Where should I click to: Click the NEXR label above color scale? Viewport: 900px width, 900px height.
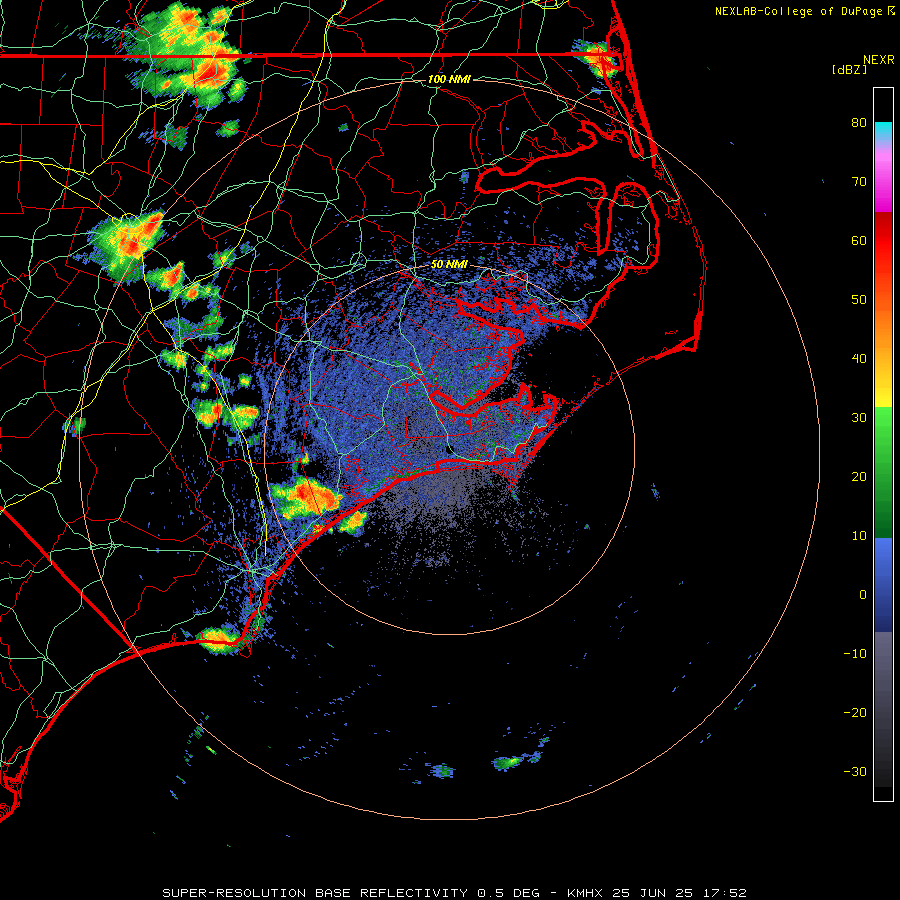point(879,60)
